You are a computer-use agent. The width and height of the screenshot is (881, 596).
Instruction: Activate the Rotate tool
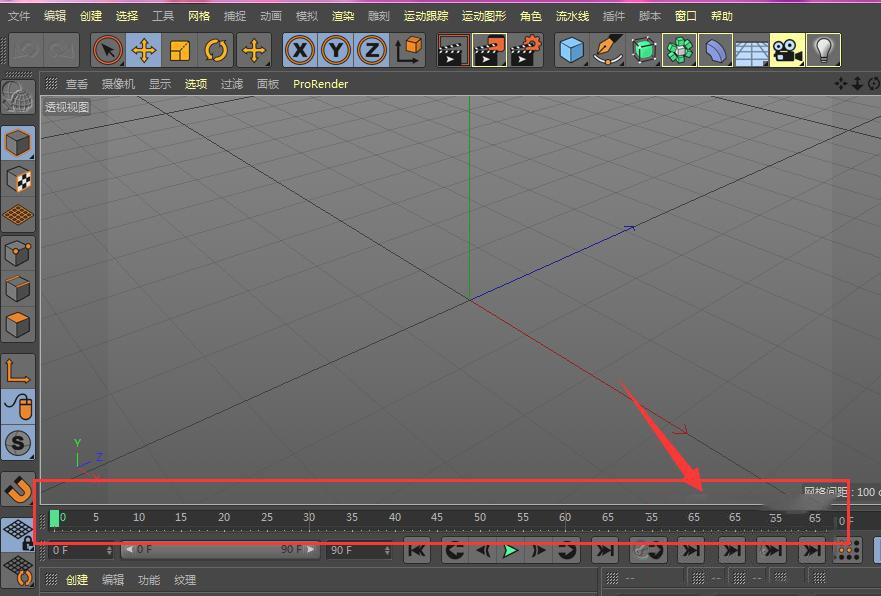pyautogui.click(x=216, y=51)
